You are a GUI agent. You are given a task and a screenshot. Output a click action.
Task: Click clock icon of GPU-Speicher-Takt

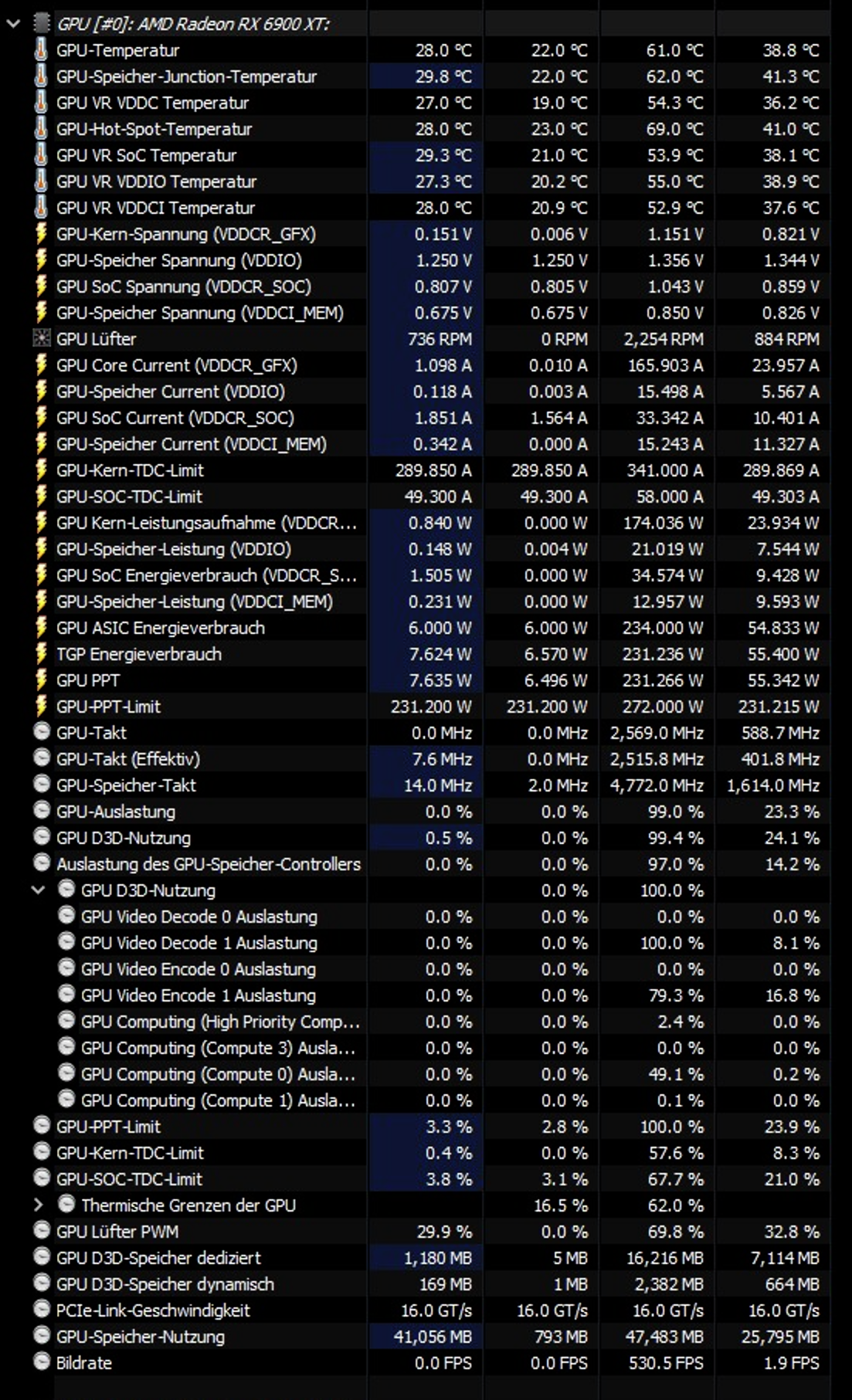(x=42, y=785)
